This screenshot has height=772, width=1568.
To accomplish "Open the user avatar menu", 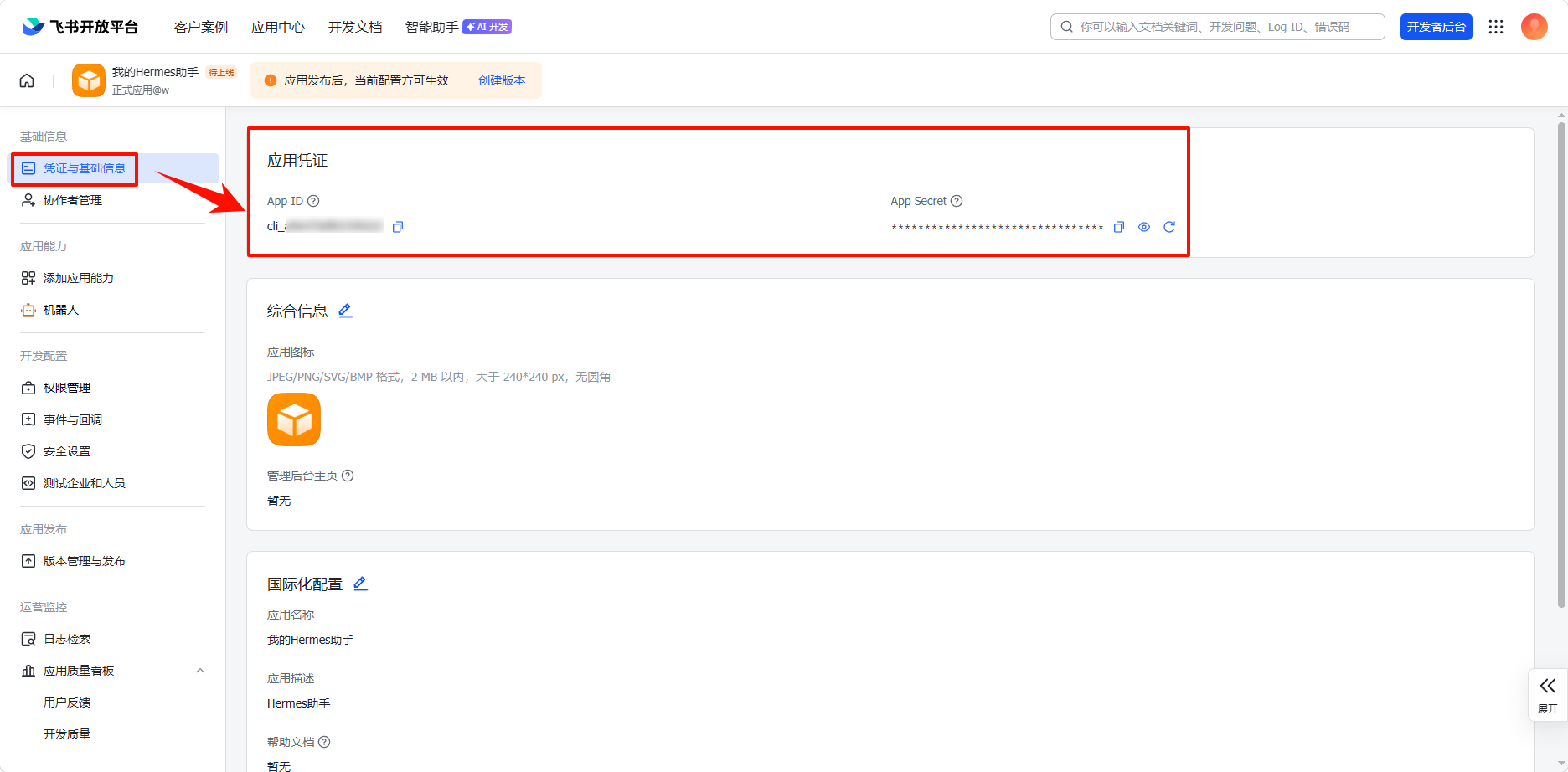I will (1534, 27).
